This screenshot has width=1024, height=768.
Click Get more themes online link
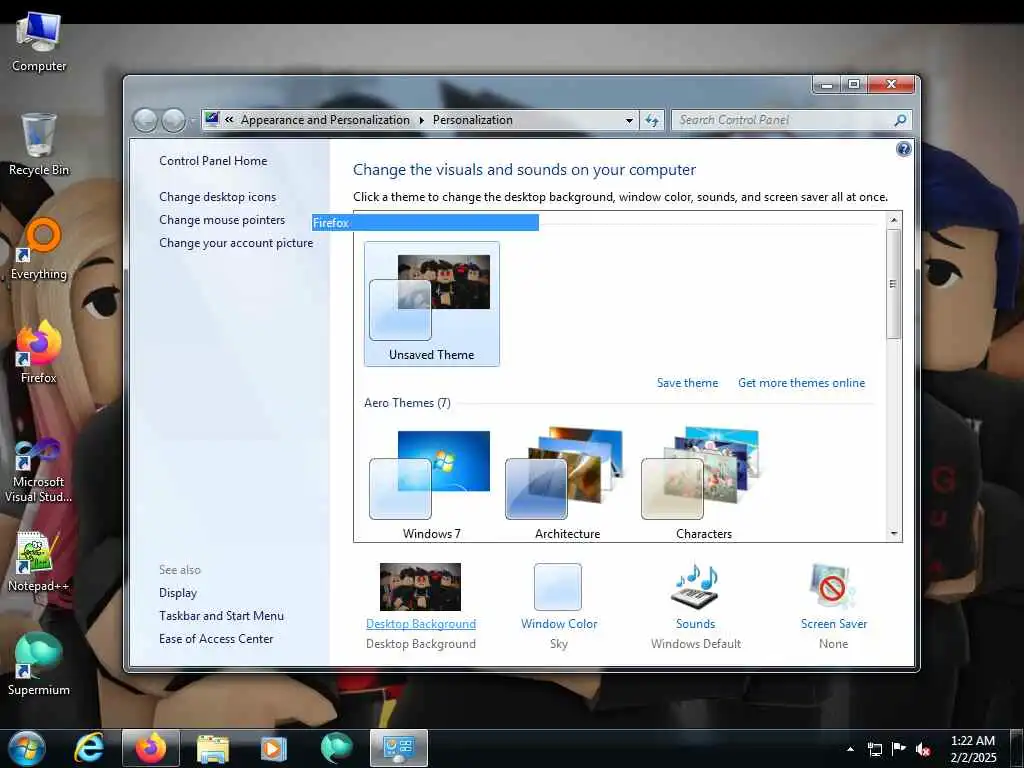click(x=801, y=383)
